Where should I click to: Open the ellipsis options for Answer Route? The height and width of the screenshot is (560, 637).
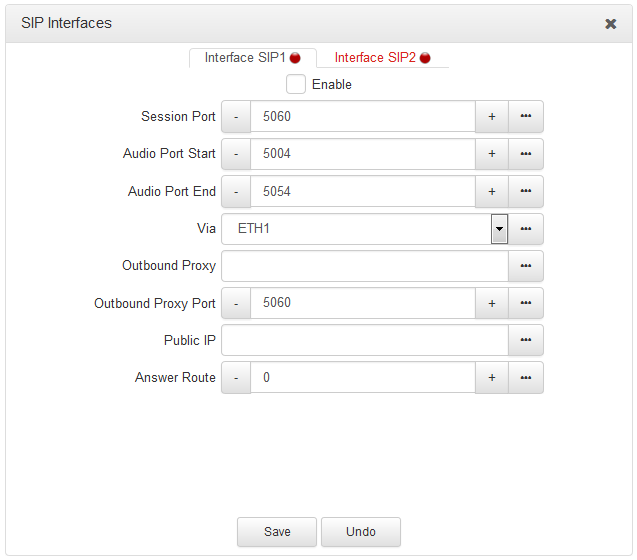point(525,377)
